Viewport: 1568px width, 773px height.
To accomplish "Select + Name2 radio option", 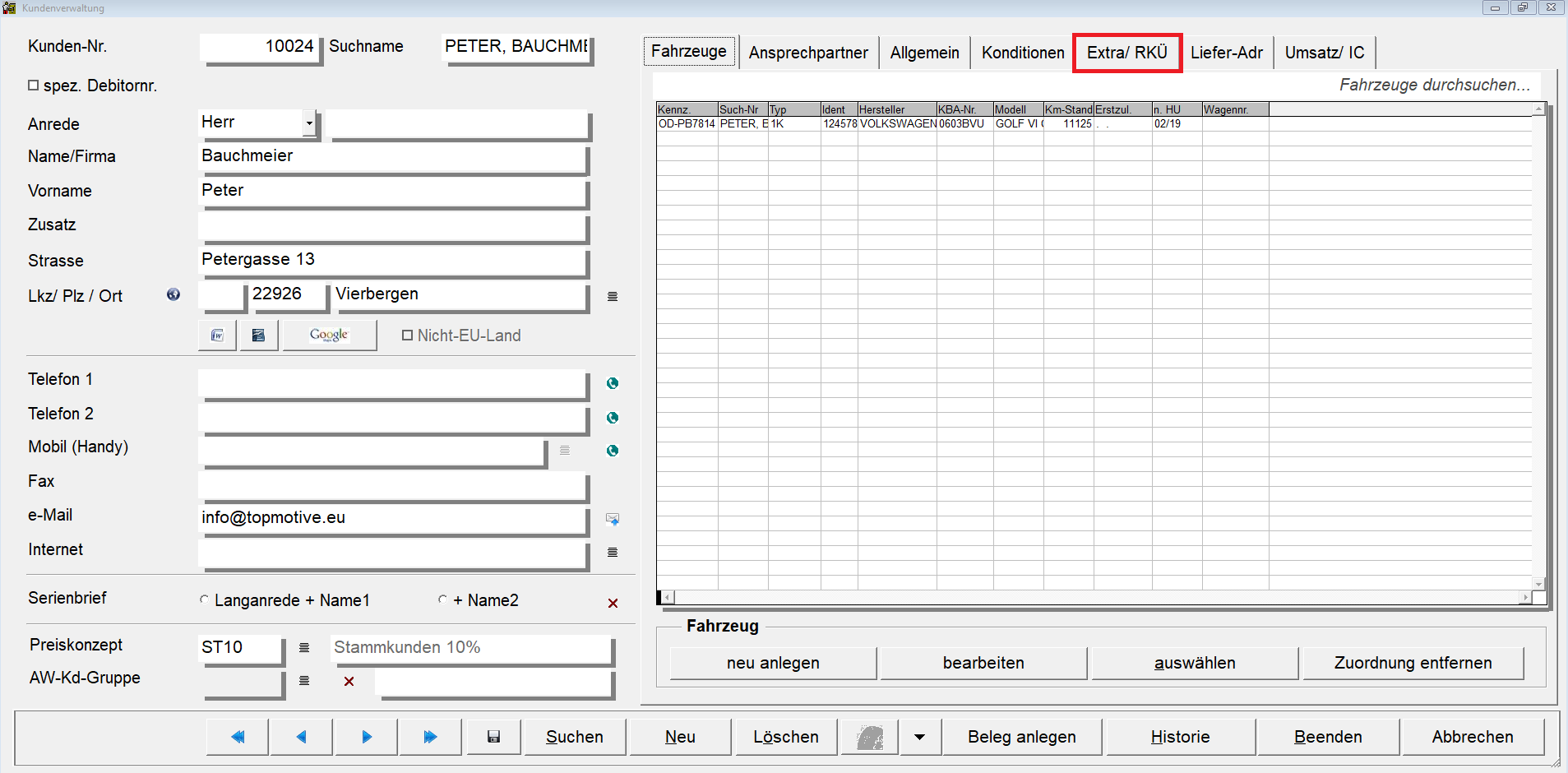I will [x=442, y=599].
